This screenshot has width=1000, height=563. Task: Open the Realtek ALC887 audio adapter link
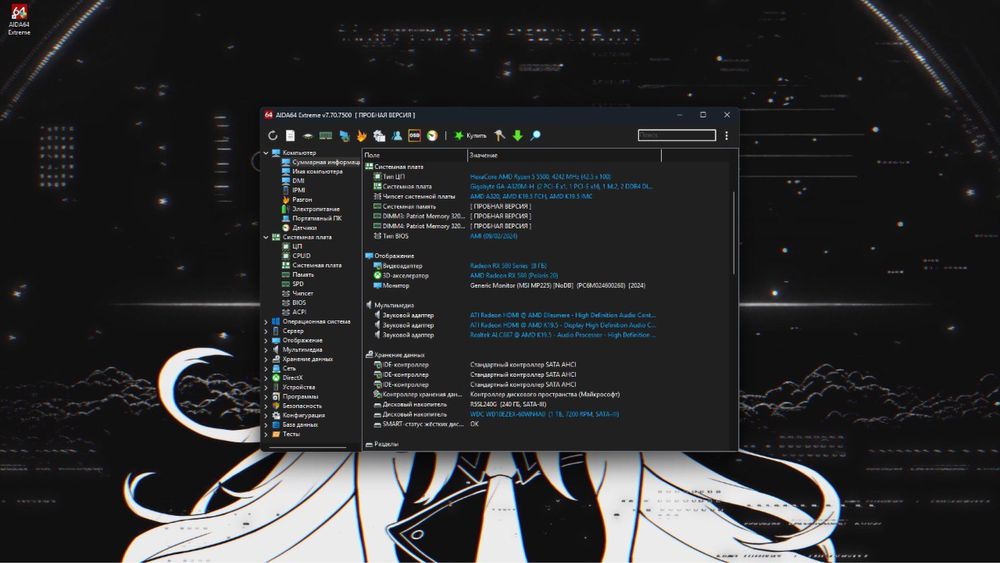[562, 335]
